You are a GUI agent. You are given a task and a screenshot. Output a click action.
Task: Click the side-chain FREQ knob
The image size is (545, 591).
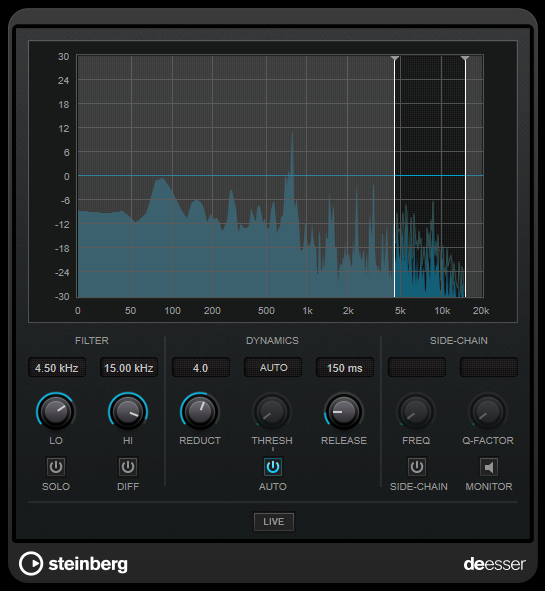pyautogui.click(x=416, y=412)
